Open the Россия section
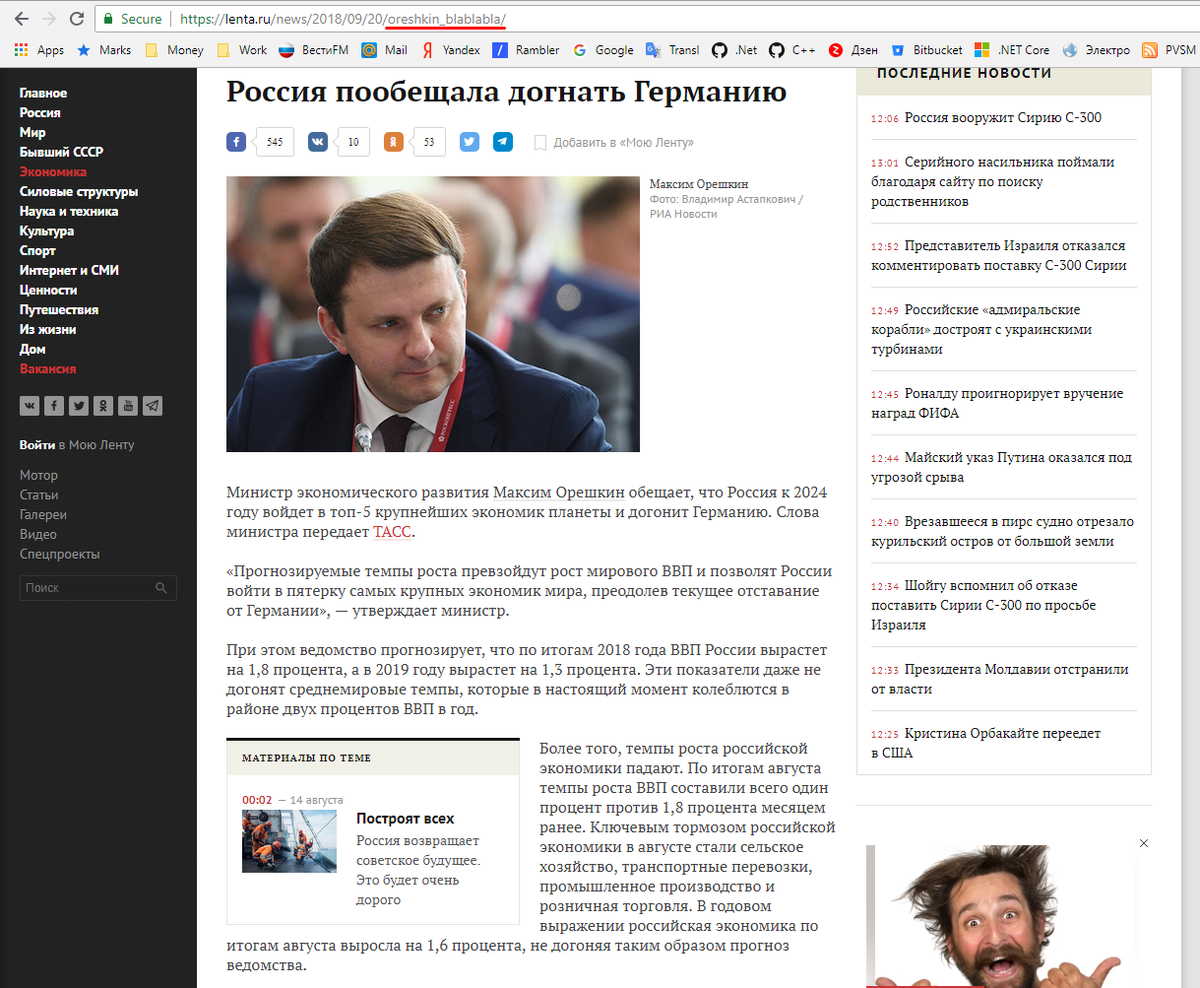The height and width of the screenshot is (988, 1200). coord(40,113)
